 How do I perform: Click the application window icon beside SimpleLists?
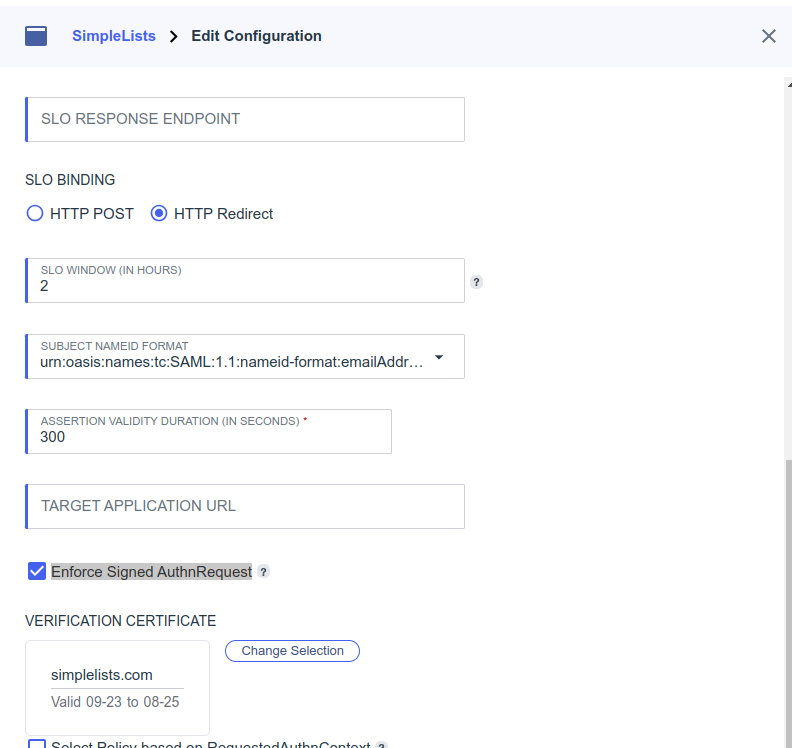[36, 36]
